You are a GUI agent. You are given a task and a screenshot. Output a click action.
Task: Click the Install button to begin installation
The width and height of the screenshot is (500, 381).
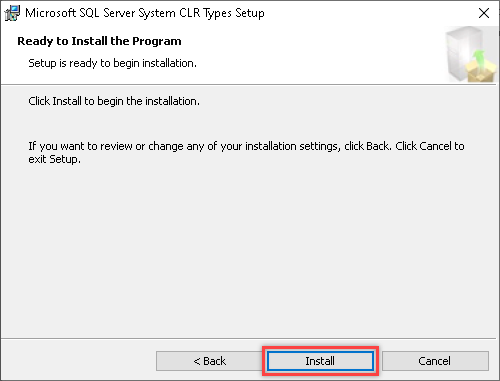point(320,361)
